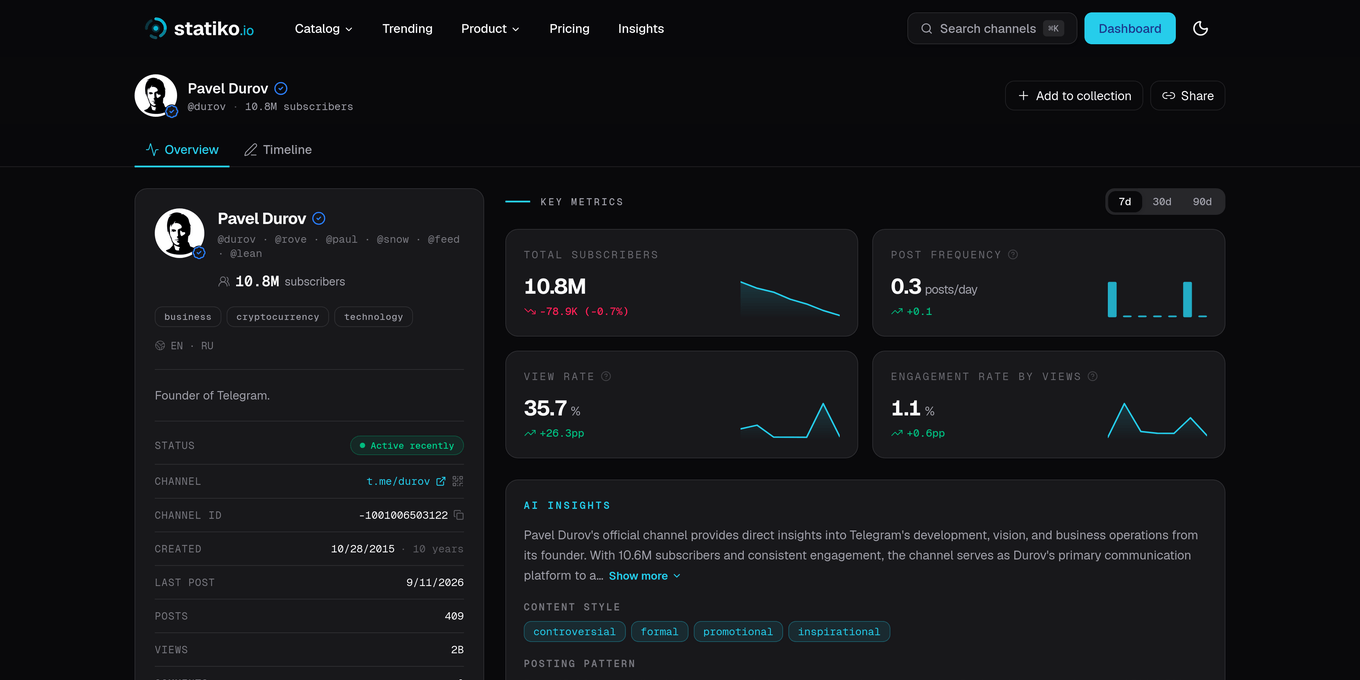Select the 30d time range

(1162, 202)
